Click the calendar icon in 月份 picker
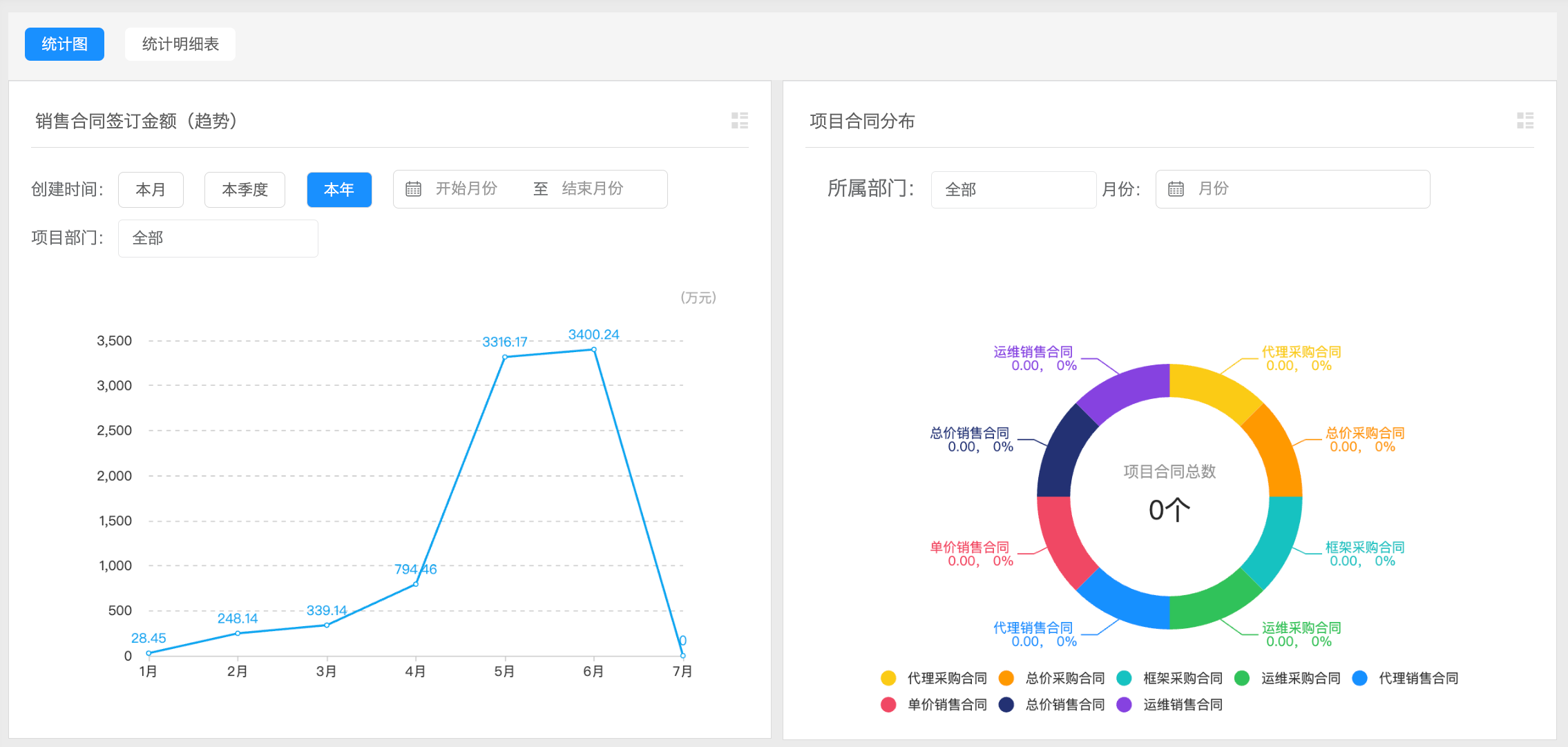Viewport: 1568px width, 747px height. [1176, 189]
